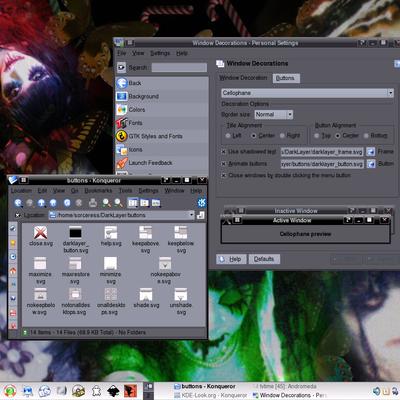Click the Up directory arrow in Konqueror toolbar
Viewport: 400px width, 400px height.
[x=41, y=203]
